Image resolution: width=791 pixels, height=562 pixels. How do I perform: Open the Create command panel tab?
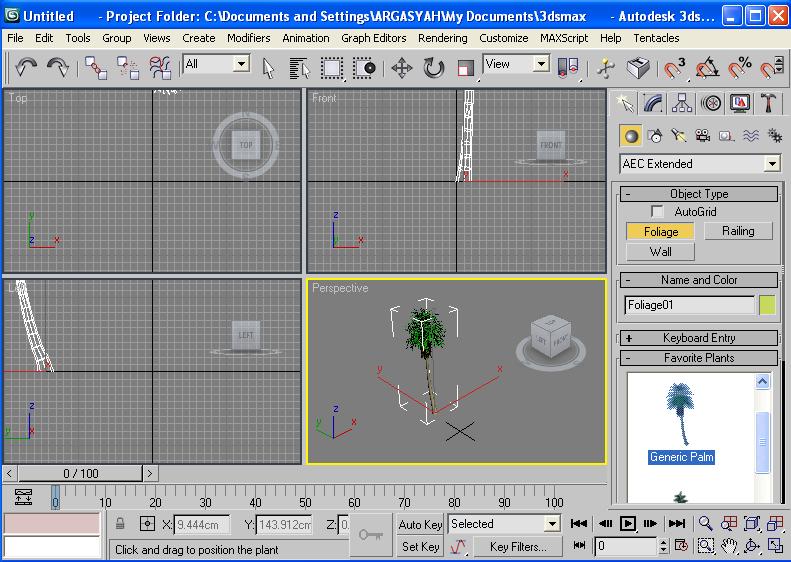(x=626, y=103)
